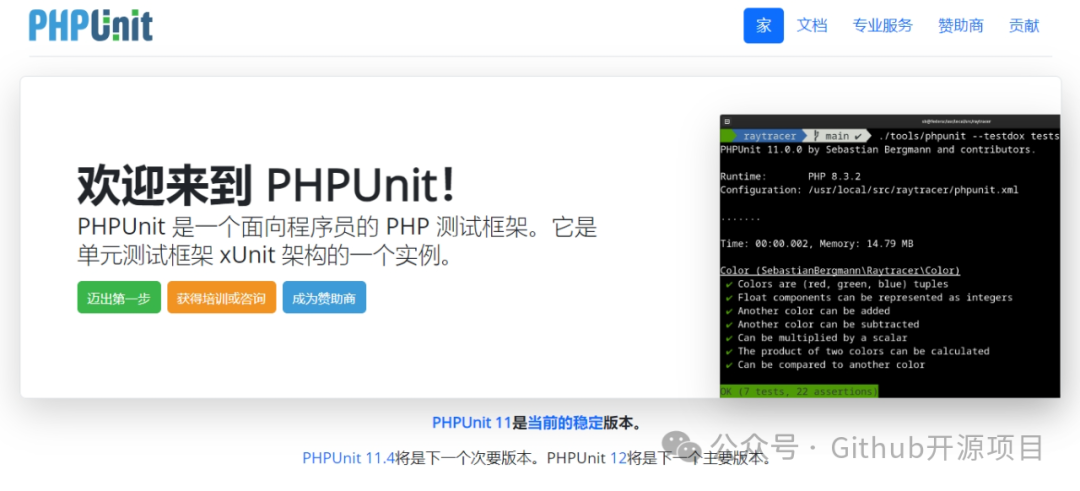Open the 12 version link
The width and height of the screenshot is (1080, 491).
[619, 458]
